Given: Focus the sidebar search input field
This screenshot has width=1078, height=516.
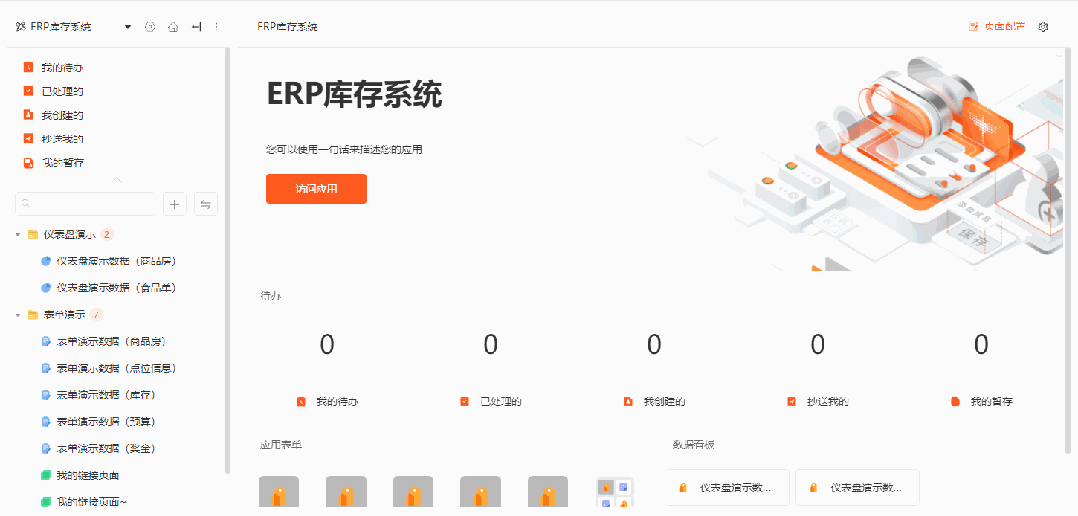Looking at the screenshot, I should coord(85,203).
